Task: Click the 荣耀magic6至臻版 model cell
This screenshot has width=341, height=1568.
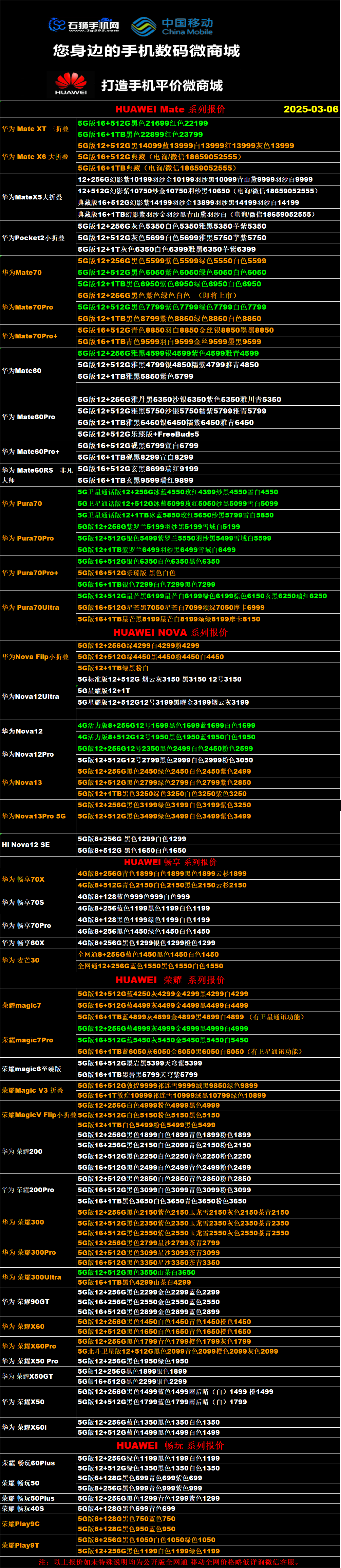Action: point(38,1069)
